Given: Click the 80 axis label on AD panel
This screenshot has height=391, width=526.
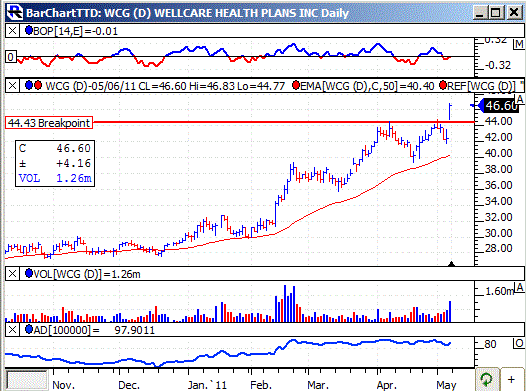Looking at the screenshot, I should (492, 344).
